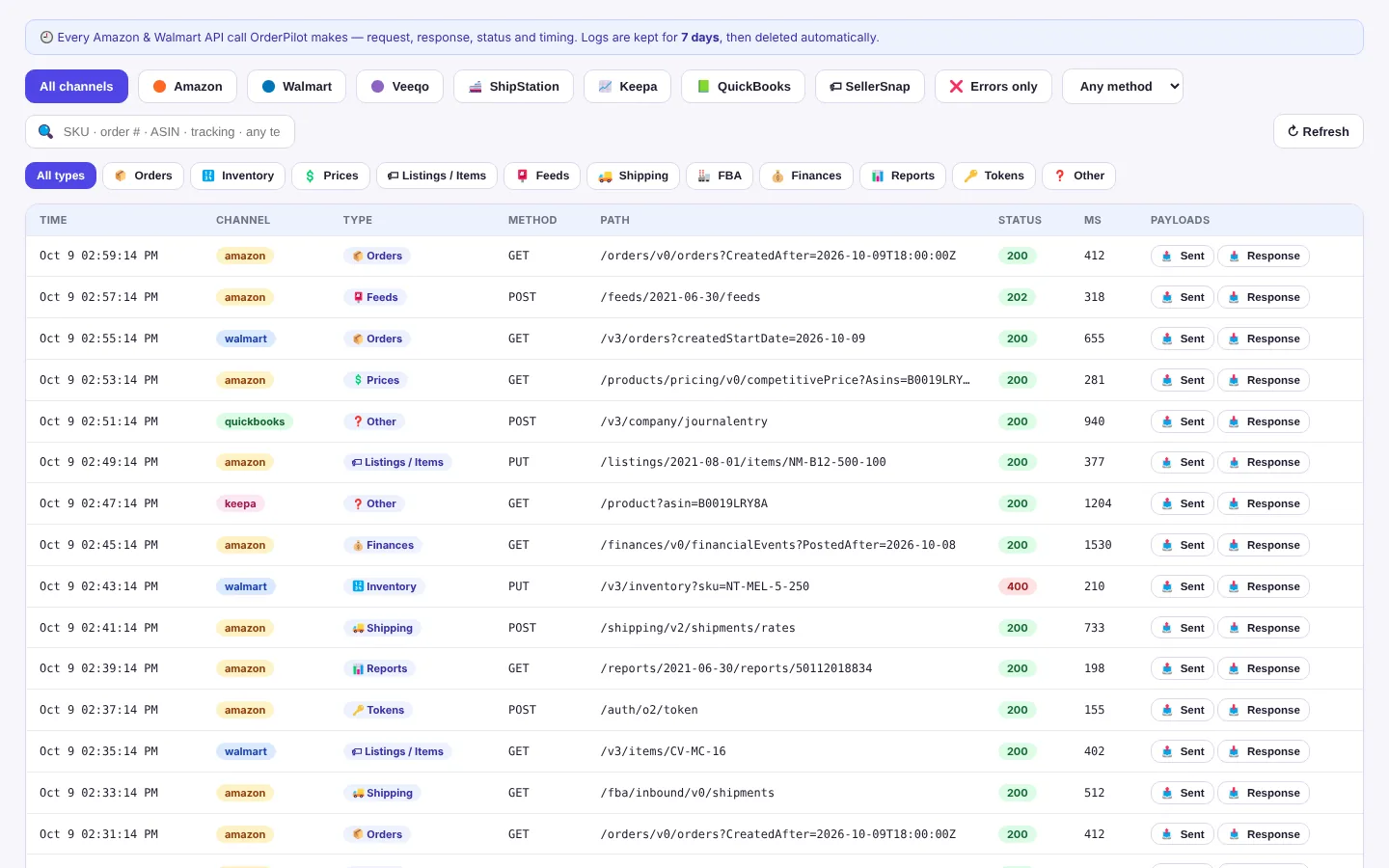Click the Inventory grid icon filter
This screenshot has height=868, width=1389.
point(208,176)
